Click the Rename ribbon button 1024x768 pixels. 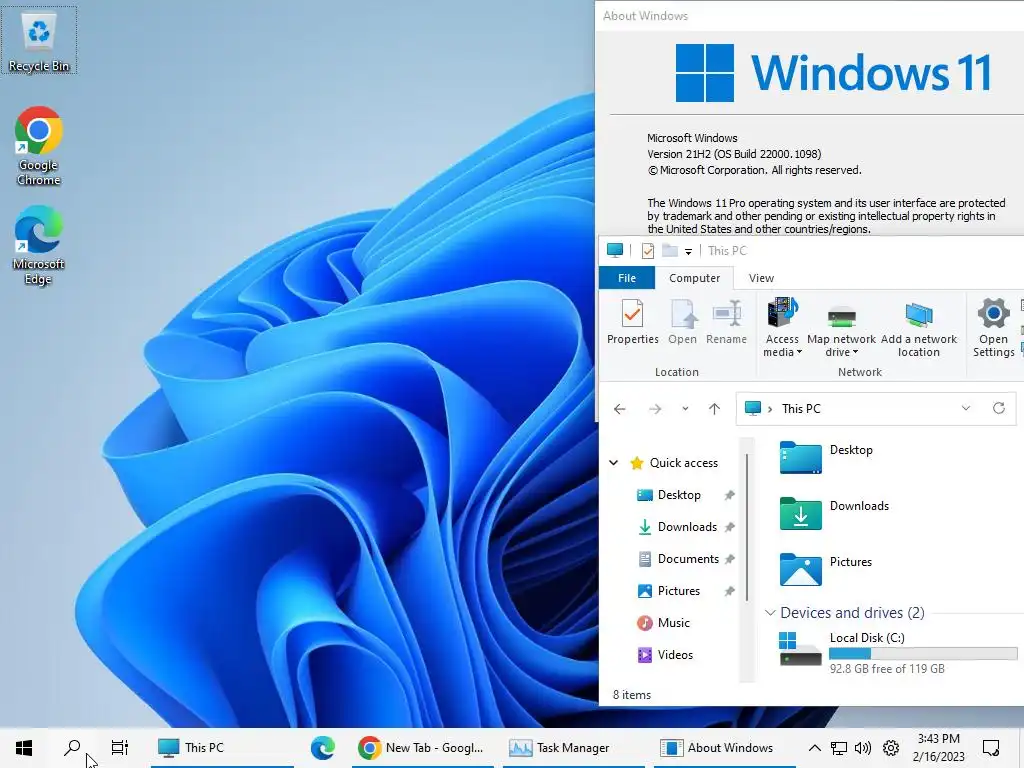click(726, 321)
